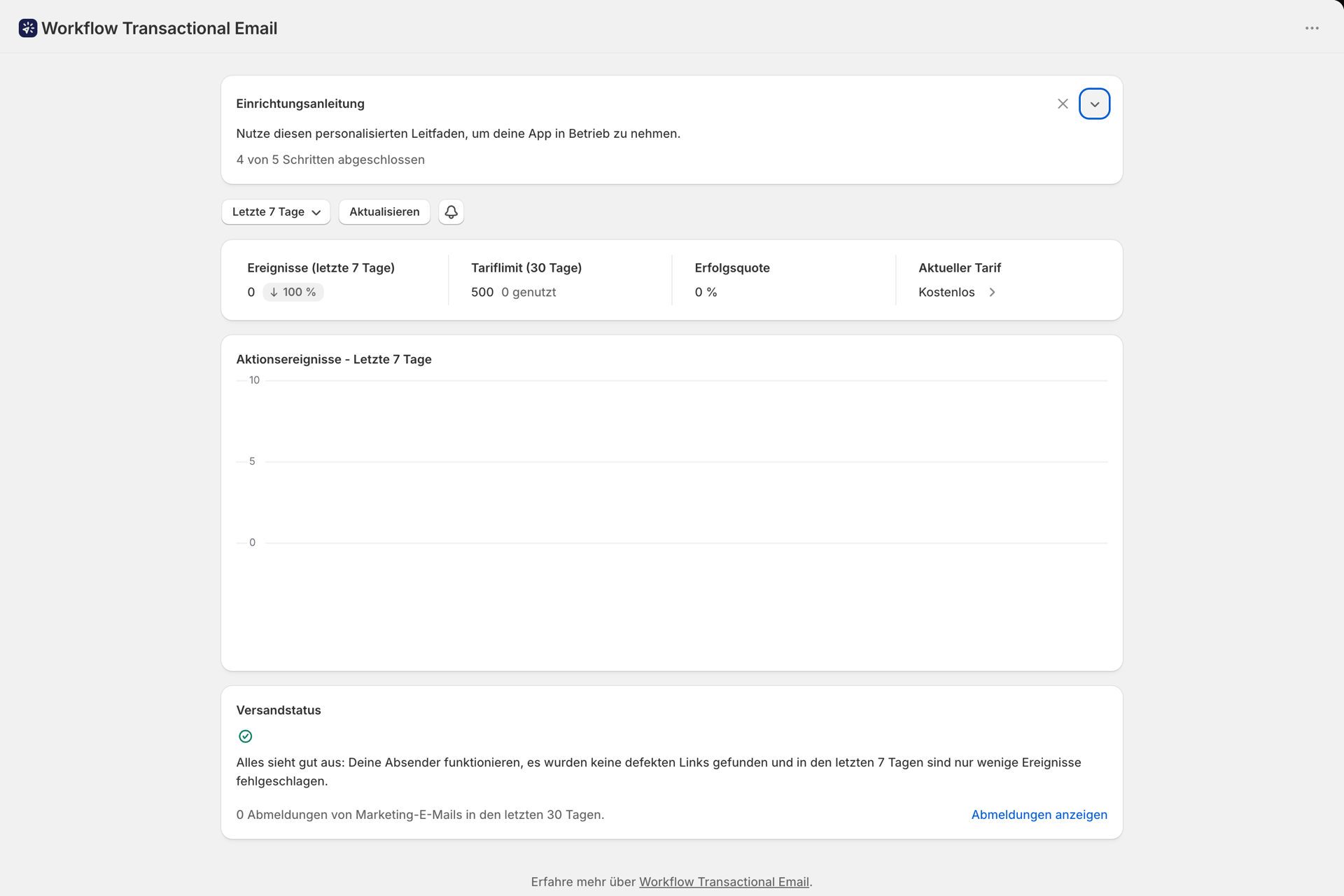Screen dimensions: 1344x896
Task: Click the Aktueller Tarif label
Action: click(x=960, y=268)
